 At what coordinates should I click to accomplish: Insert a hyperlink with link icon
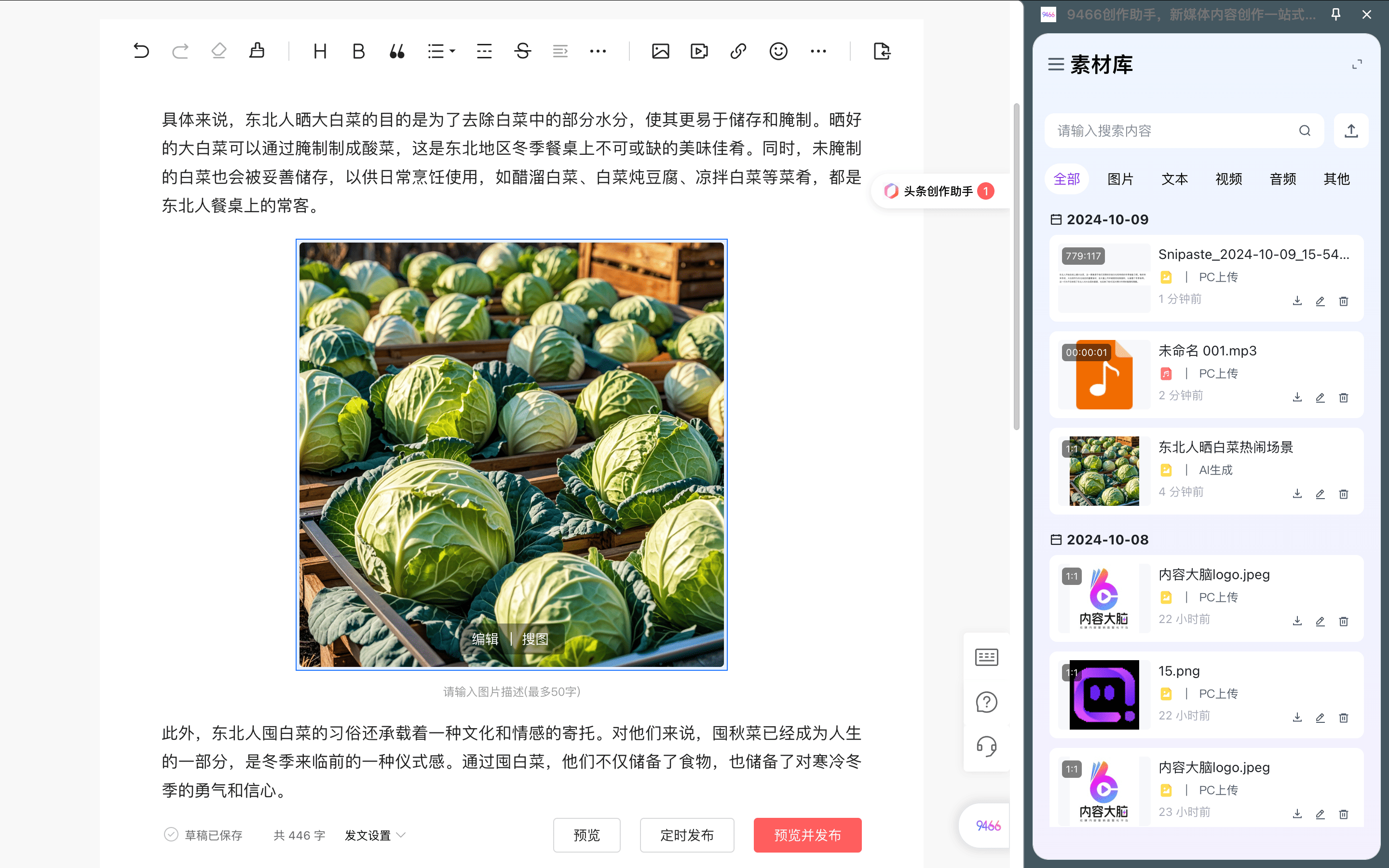738,51
